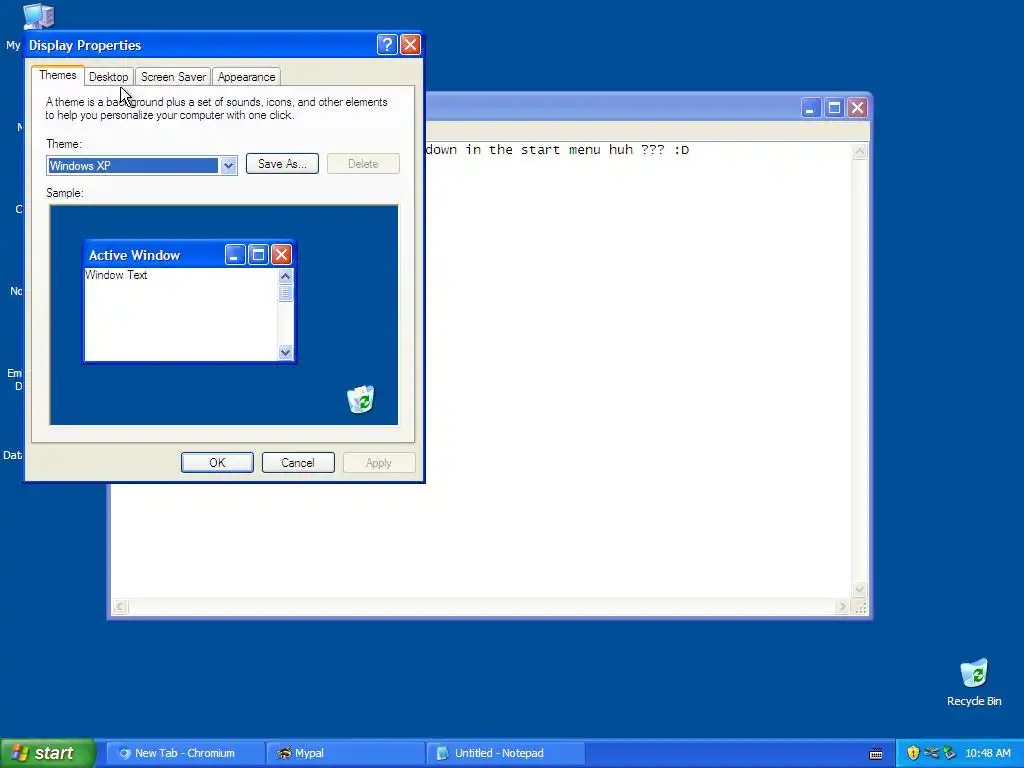Open the Recycle Bin on desktop
This screenshot has height=768, width=1024.
(x=974, y=682)
